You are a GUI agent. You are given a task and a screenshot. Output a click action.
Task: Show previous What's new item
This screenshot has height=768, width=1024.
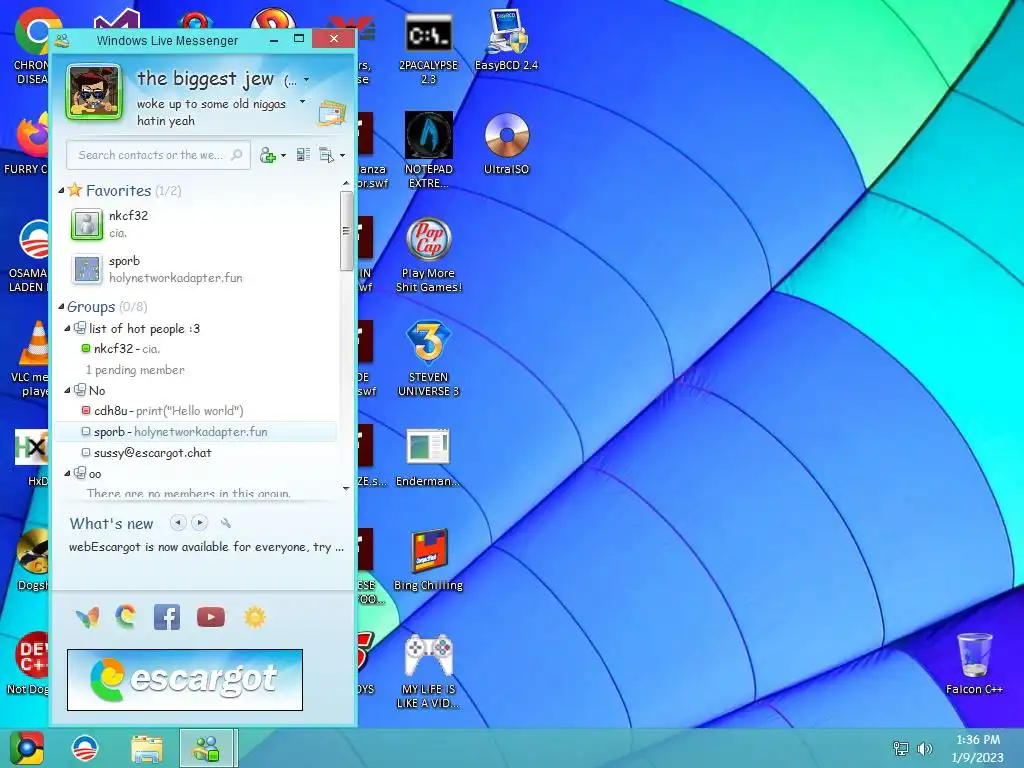(x=178, y=522)
